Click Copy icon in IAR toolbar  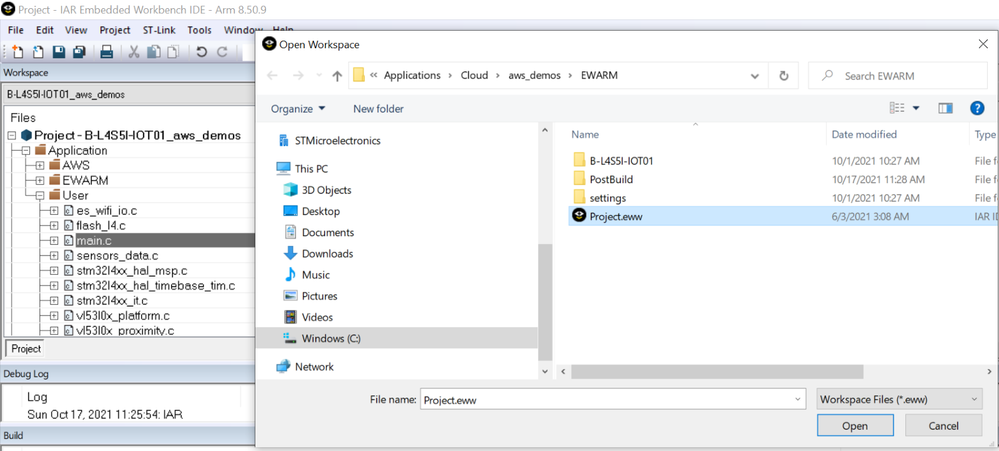pyautogui.click(x=154, y=52)
